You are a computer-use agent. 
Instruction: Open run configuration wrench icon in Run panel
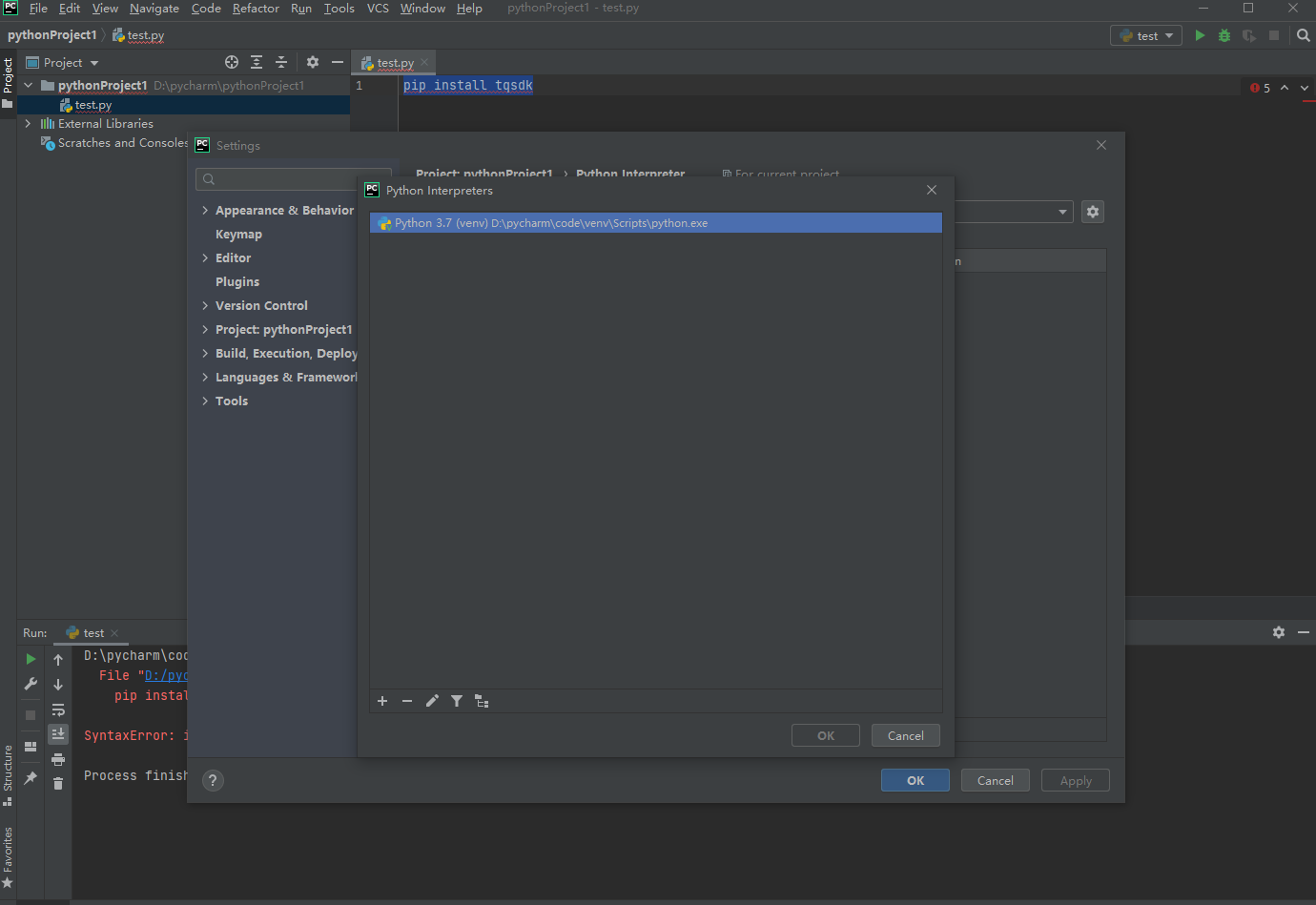(x=31, y=684)
